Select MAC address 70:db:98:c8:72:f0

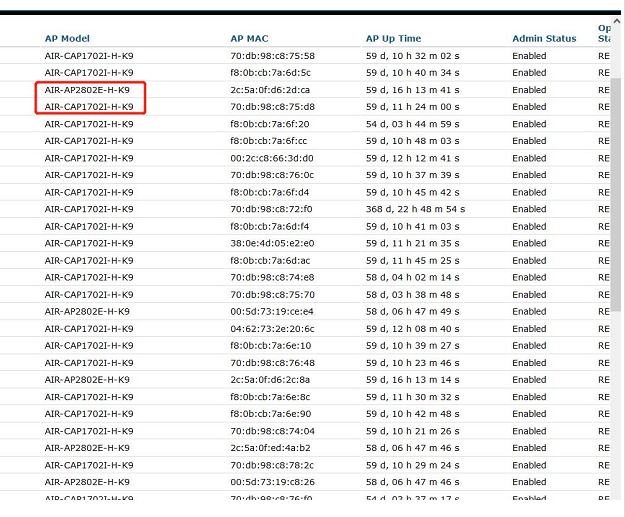[x=271, y=209]
